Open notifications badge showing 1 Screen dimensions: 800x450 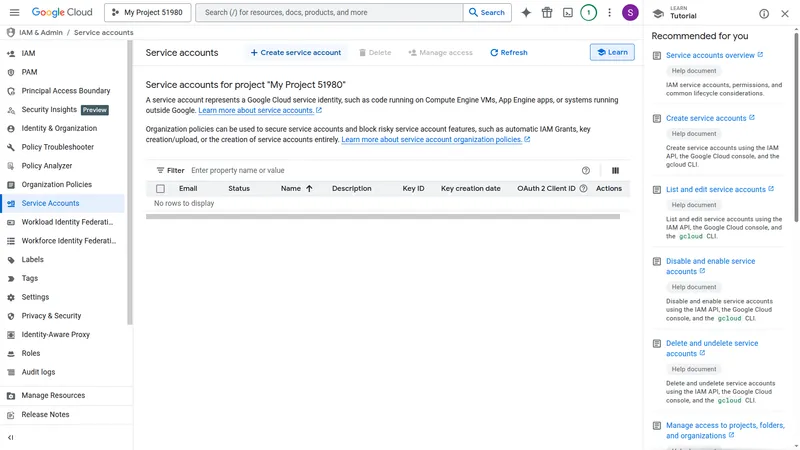[x=588, y=12]
